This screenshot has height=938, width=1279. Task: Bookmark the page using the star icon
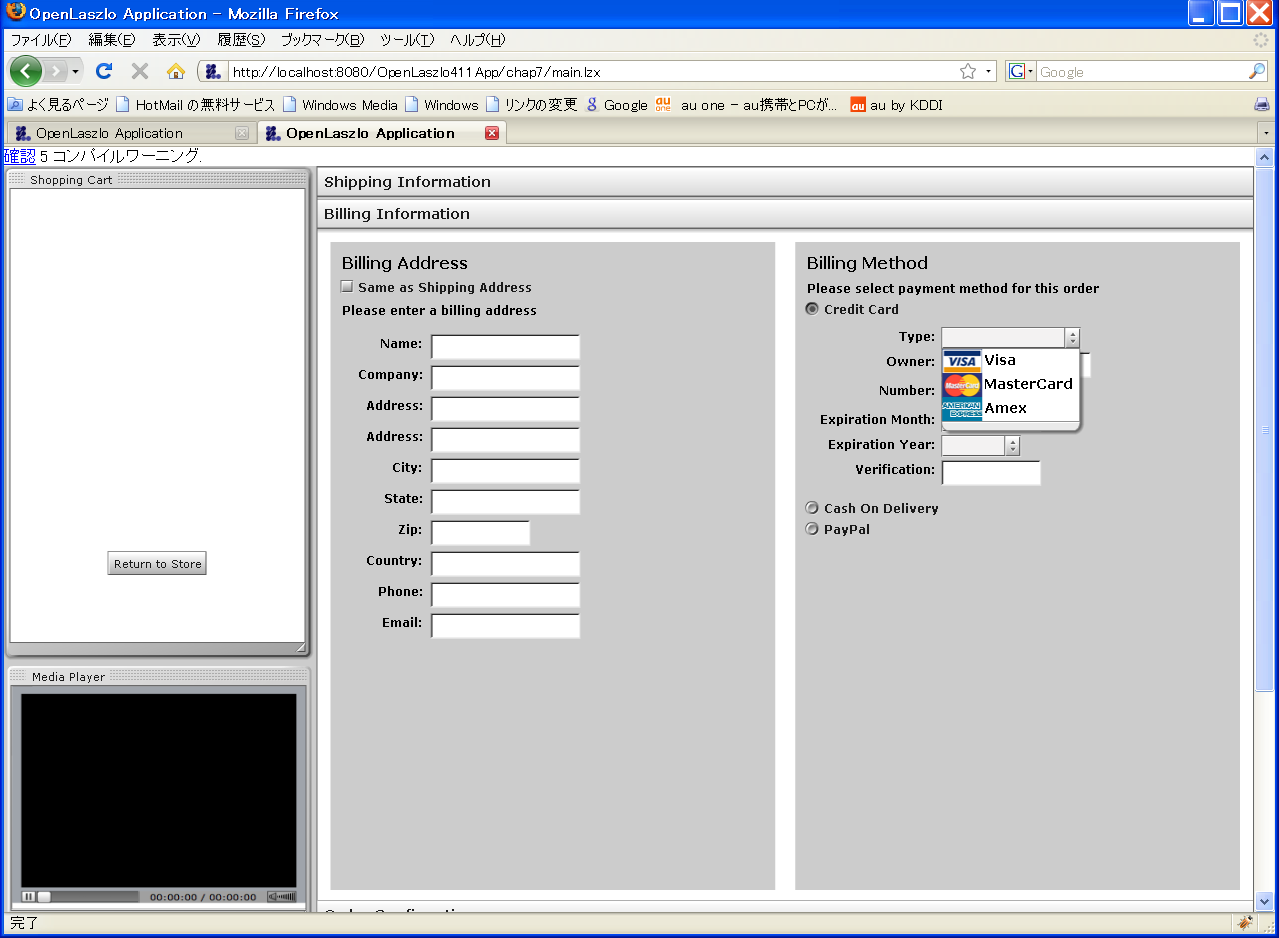click(967, 71)
